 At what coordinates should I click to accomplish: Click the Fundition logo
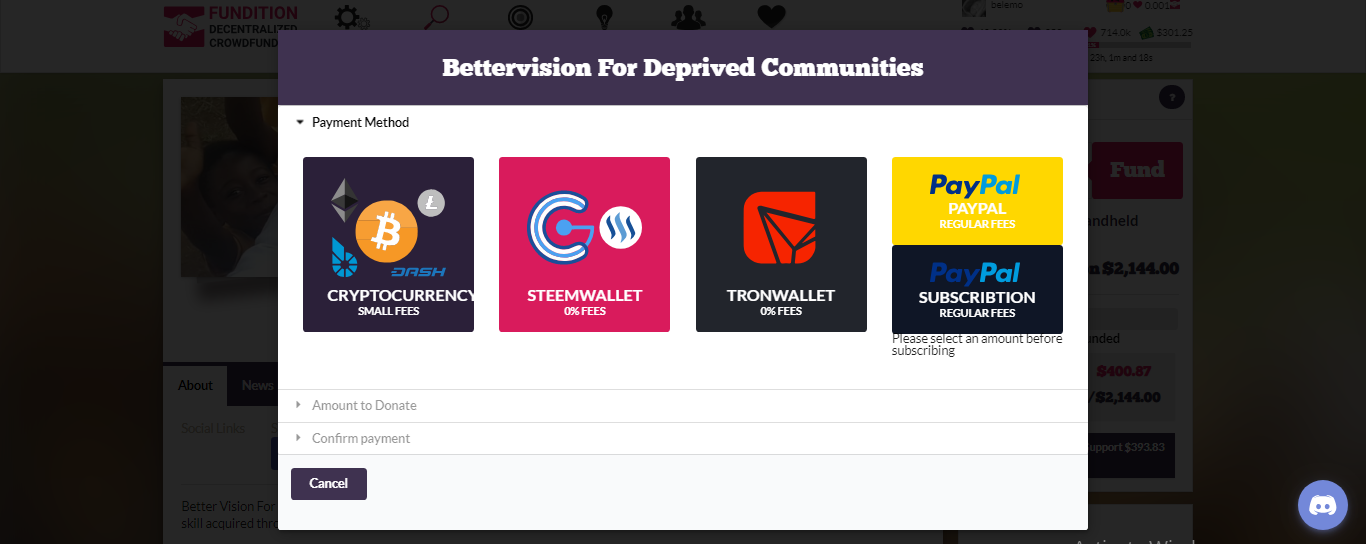click(231, 26)
